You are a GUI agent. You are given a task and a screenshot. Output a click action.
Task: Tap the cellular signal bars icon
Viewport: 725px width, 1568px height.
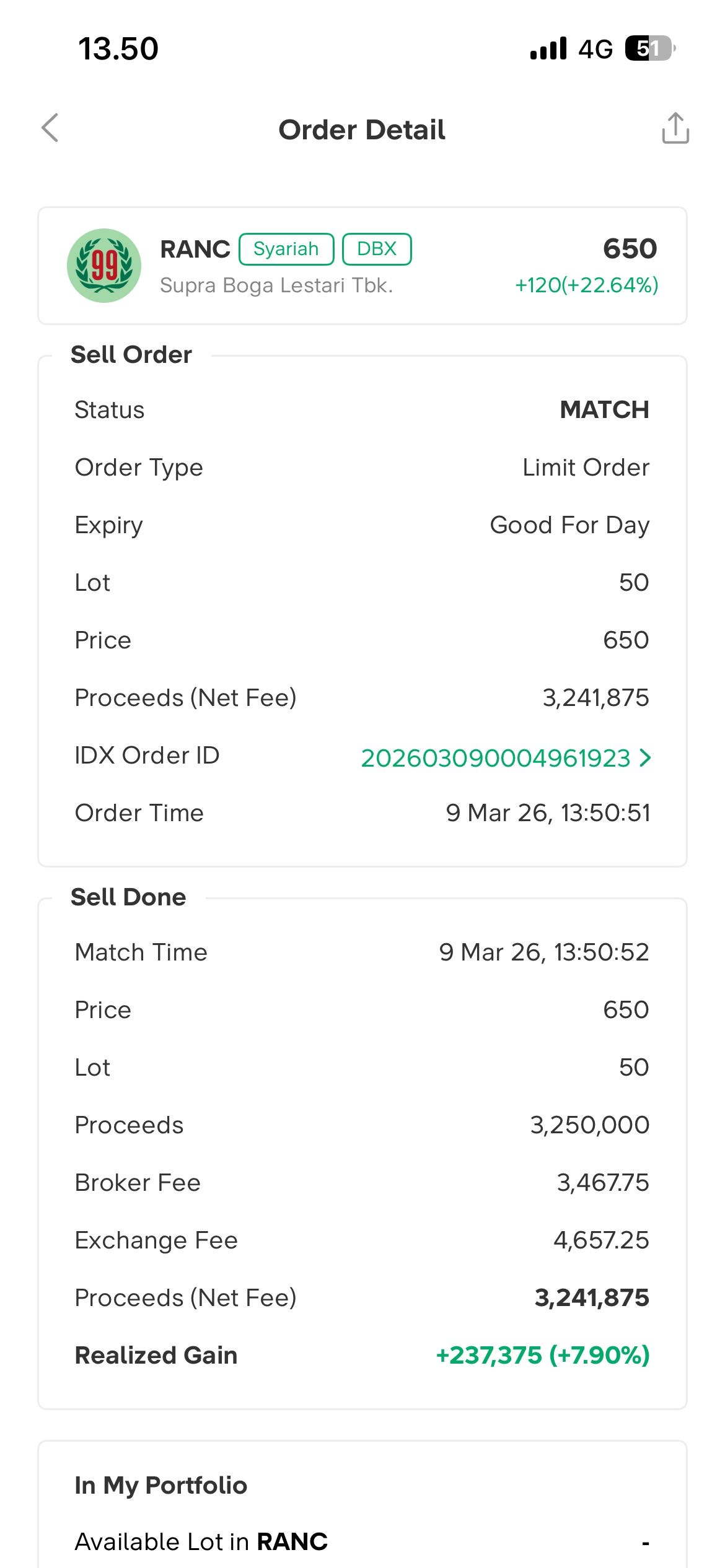tap(548, 48)
